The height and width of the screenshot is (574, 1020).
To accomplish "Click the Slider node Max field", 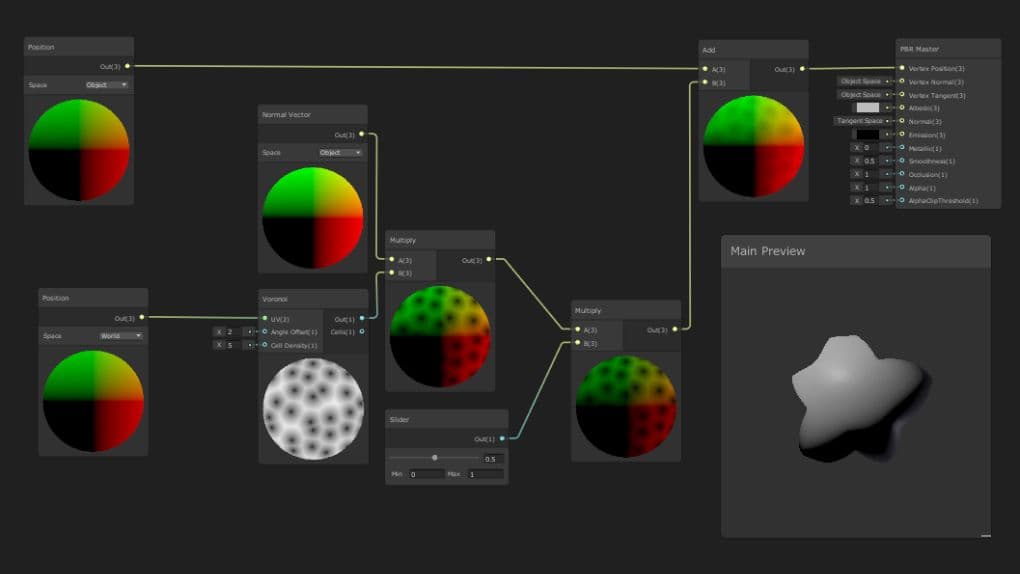I will coord(485,474).
